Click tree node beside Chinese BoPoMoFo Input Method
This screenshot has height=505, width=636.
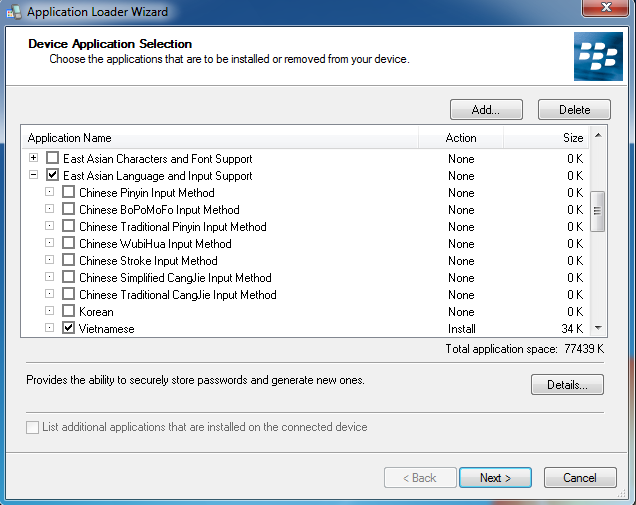point(49,209)
